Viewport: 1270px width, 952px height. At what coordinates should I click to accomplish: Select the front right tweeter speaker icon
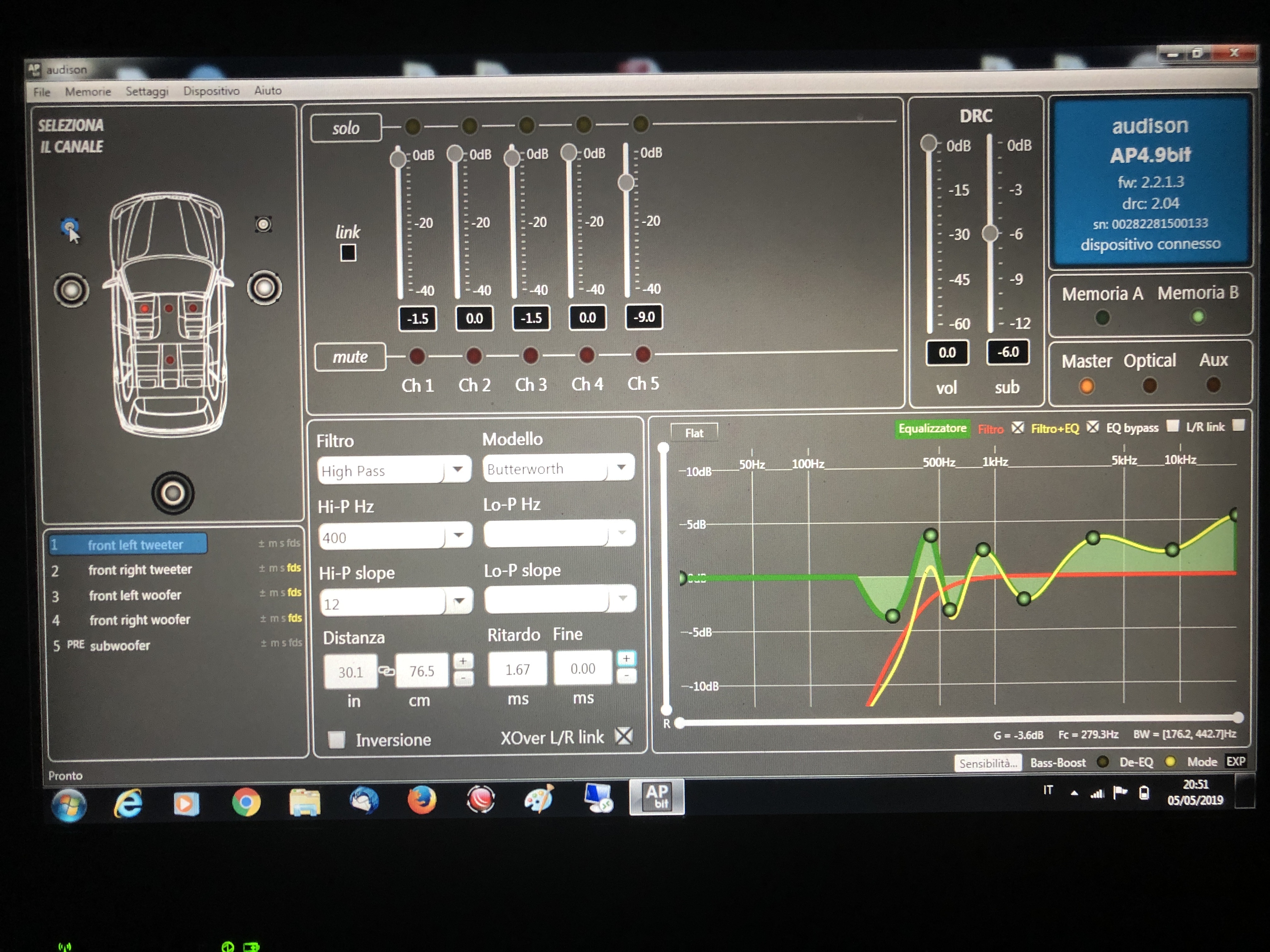coord(264,224)
